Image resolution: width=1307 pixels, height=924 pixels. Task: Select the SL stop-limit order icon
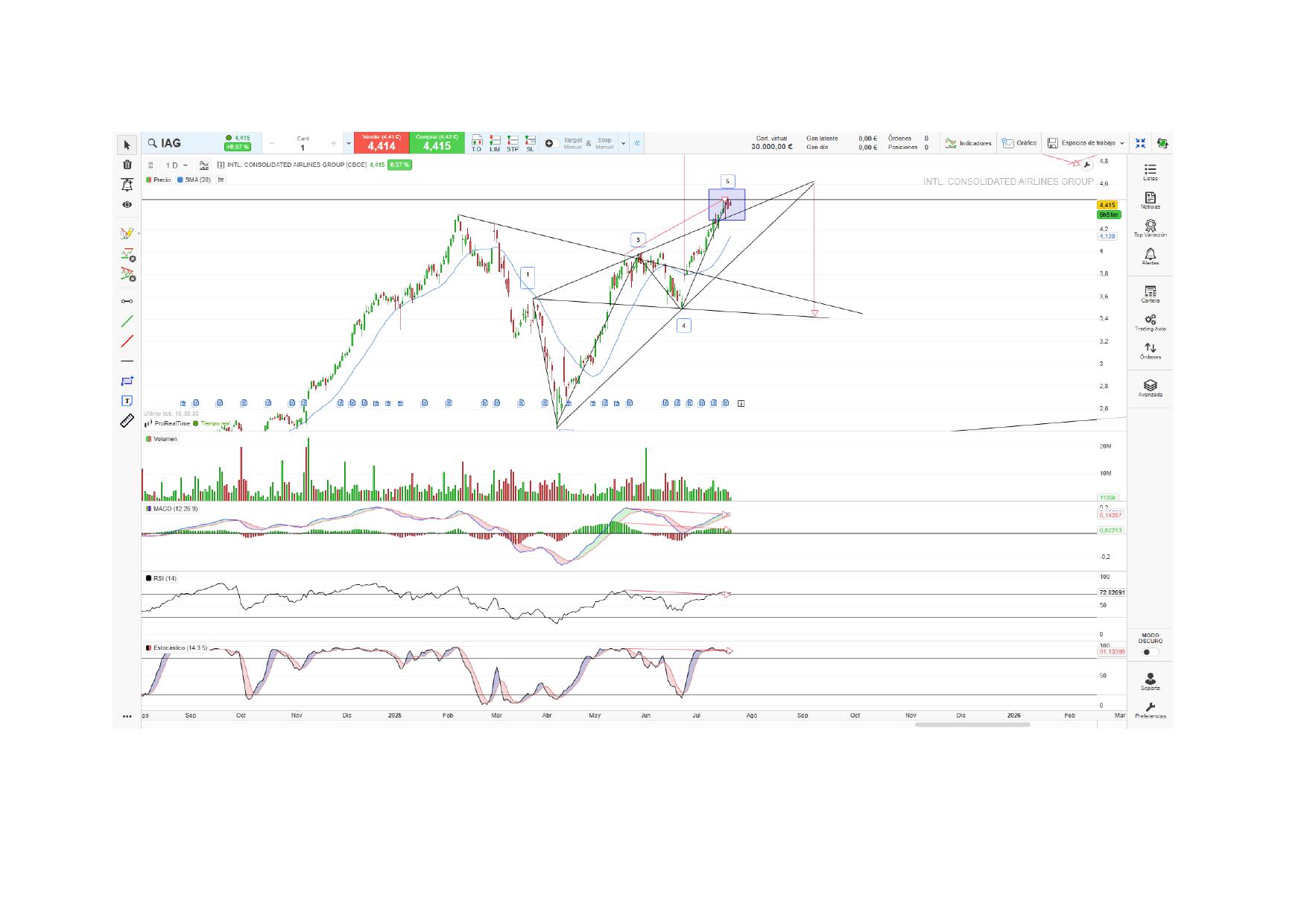(530, 144)
